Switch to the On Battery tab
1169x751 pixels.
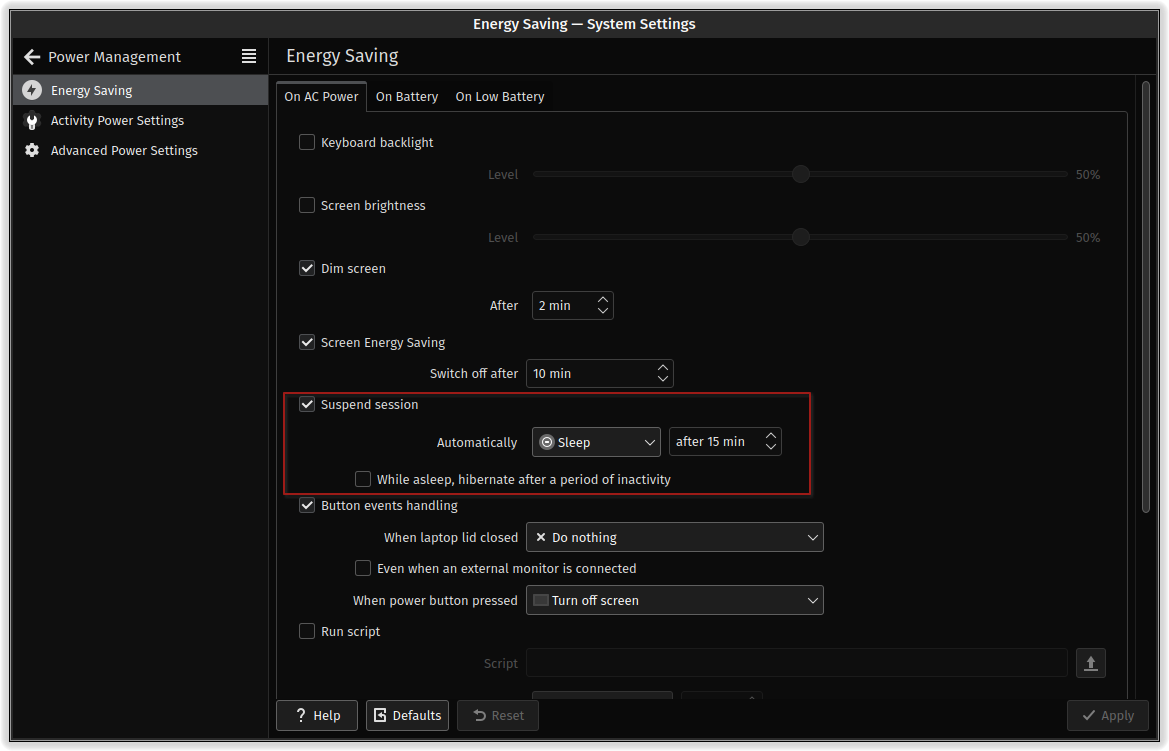pyautogui.click(x=406, y=97)
